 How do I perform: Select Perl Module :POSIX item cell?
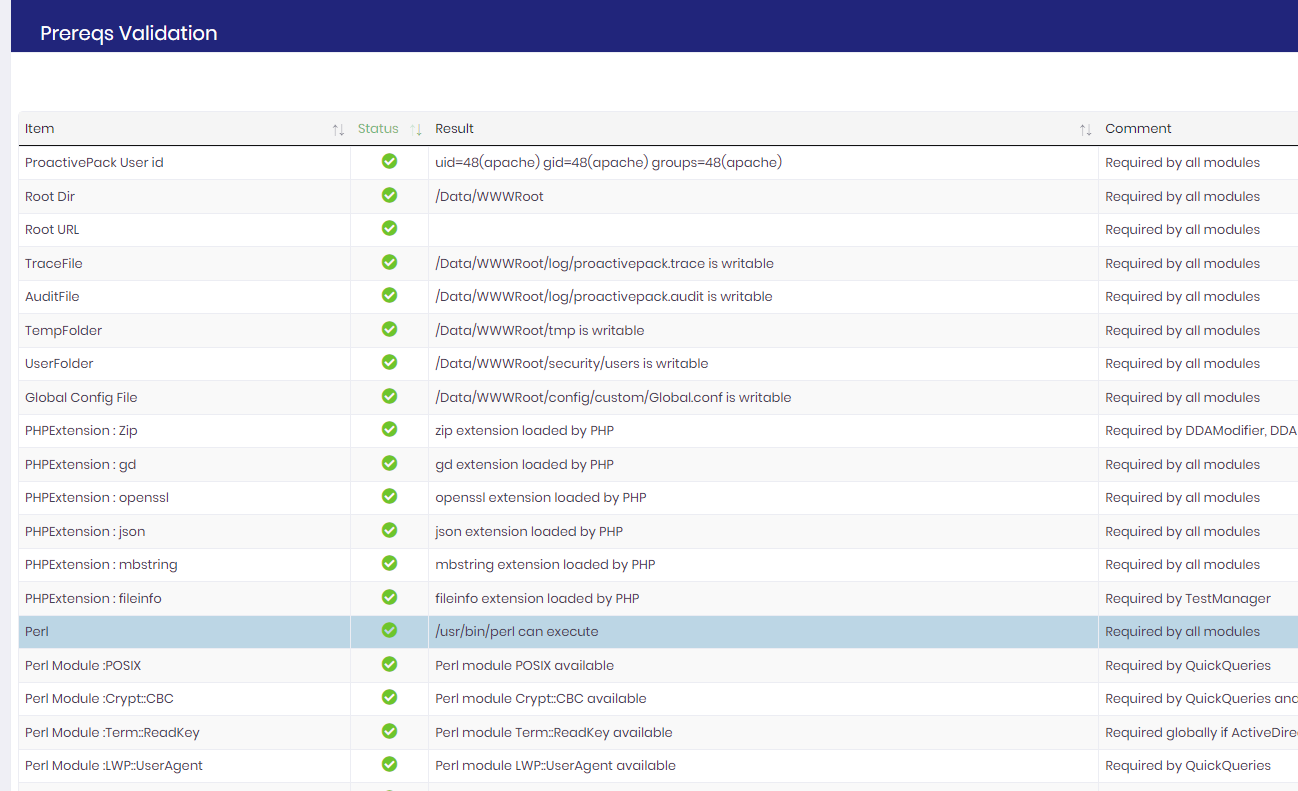click(x=184, y=665)
